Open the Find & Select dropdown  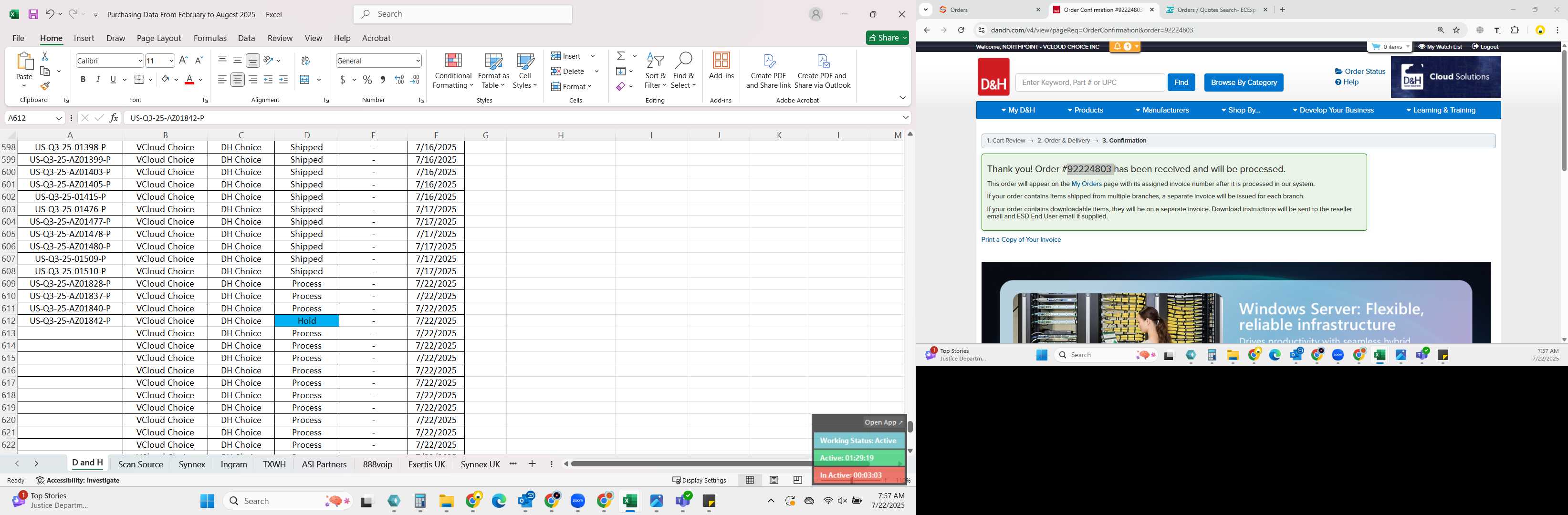pyautogui.click(x=684, y=71)
